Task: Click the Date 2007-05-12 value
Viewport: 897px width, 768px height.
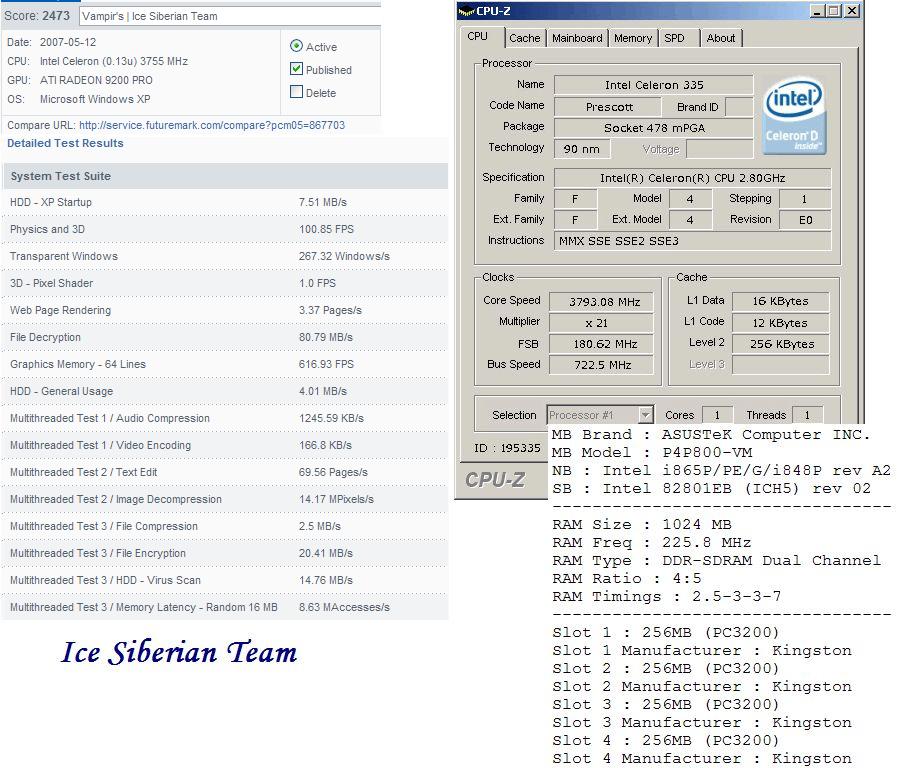Action: pyautogui.click(x=68, y=42)
